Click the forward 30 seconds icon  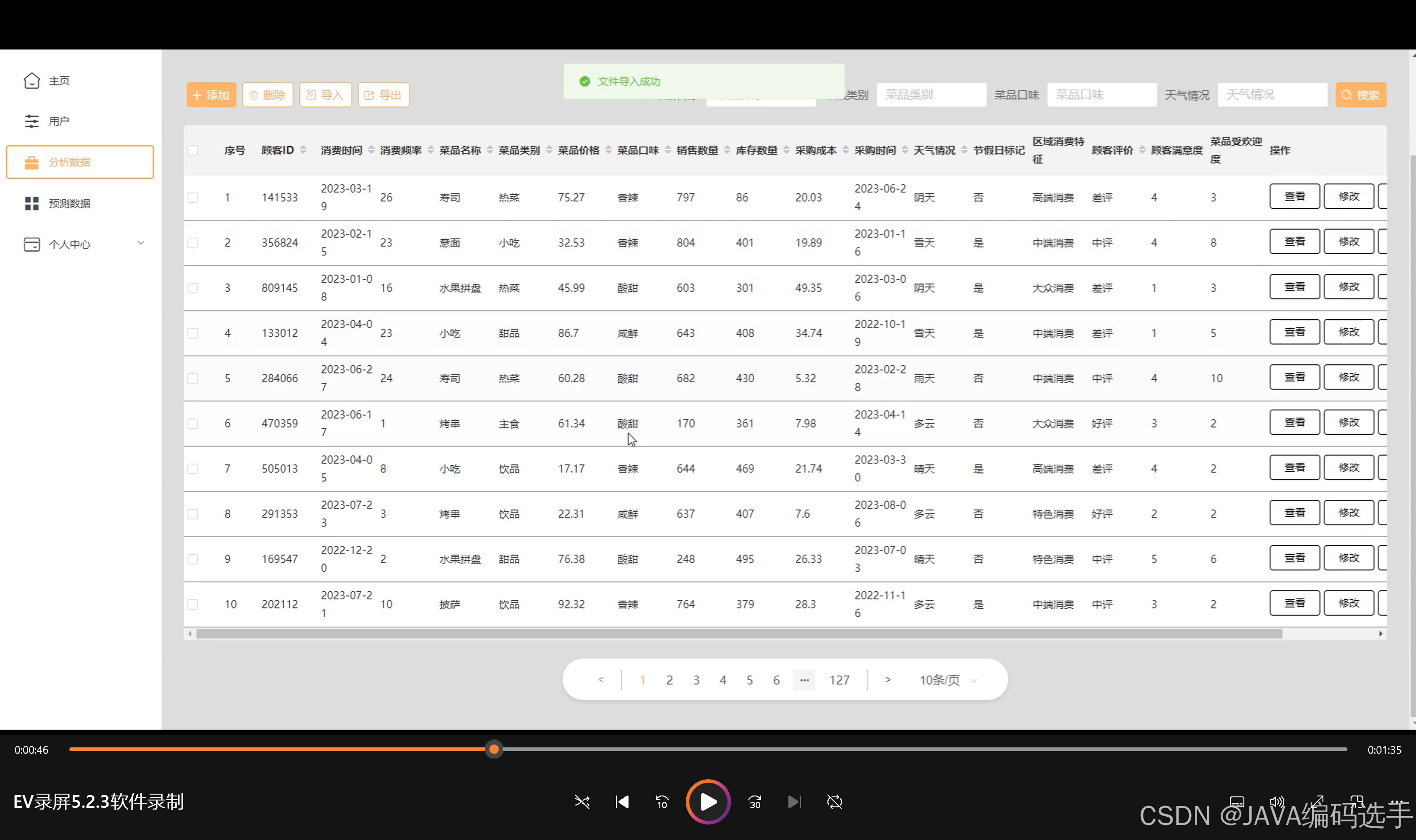click(755, 801)
